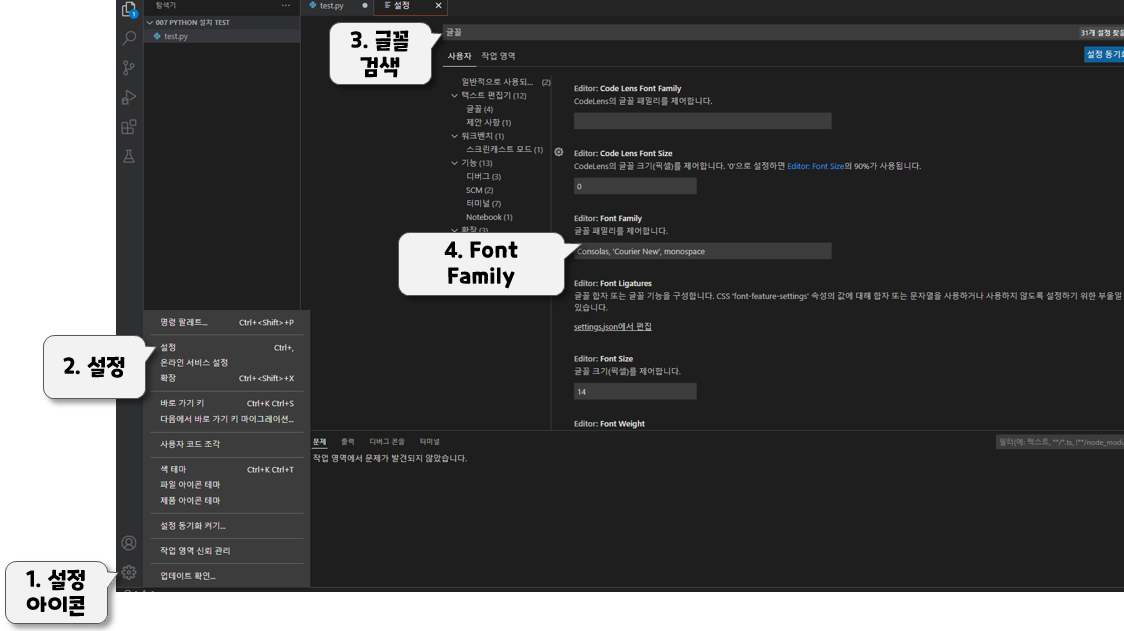The width and height of the screenshot is (1124, 631).
Task: Follow the Editor: Font Size link
Action: coord(815,166)
